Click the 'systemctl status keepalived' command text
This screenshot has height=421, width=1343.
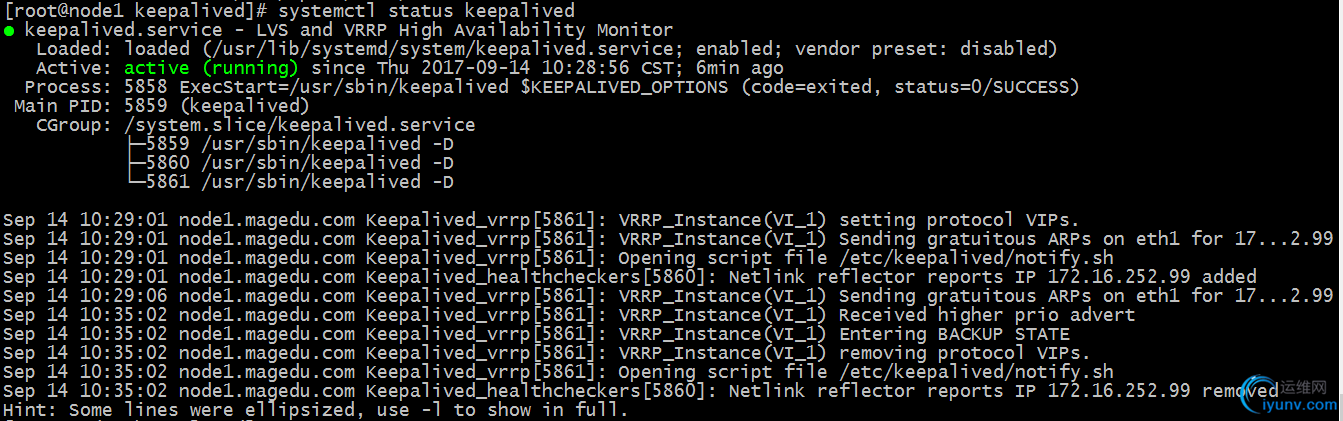point(427,10)
